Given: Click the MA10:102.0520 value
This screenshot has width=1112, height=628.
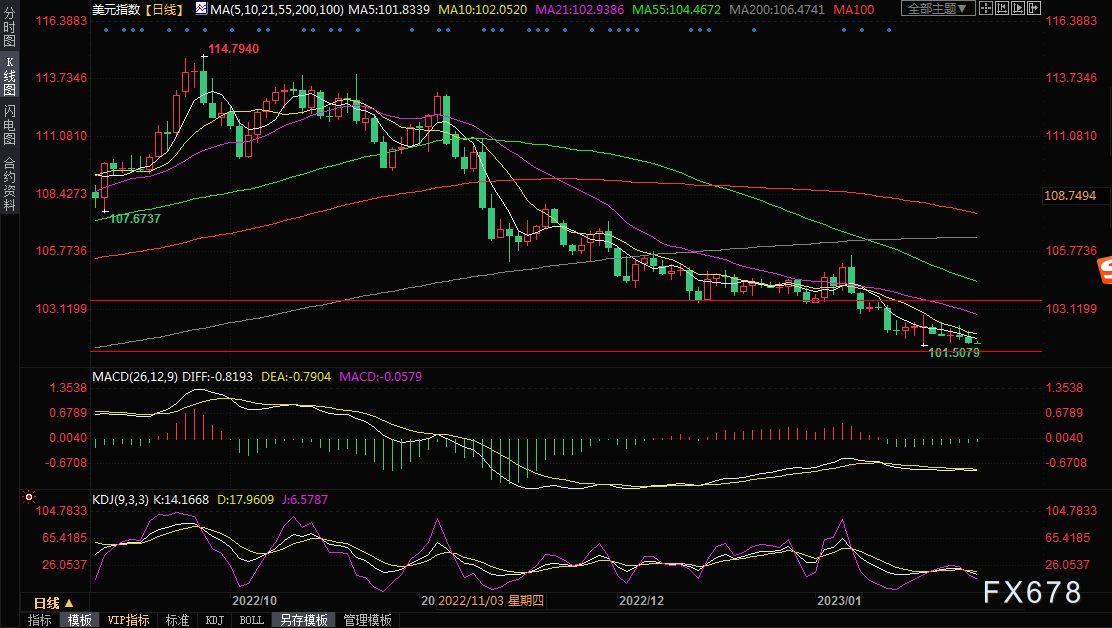Looking at the screenshot, I should pos(483,9).
